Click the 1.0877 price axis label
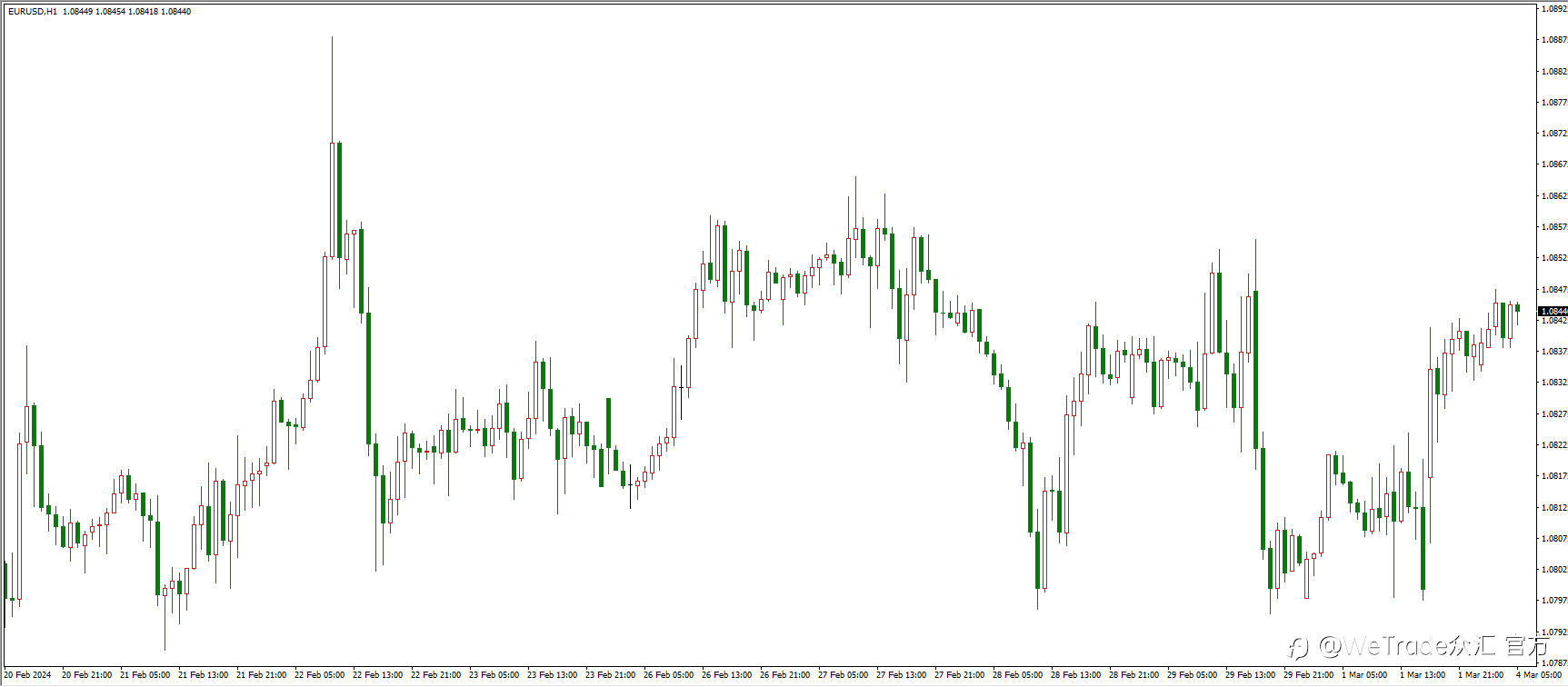Viewport: 1568px width, 687px height. point(1554,103)
